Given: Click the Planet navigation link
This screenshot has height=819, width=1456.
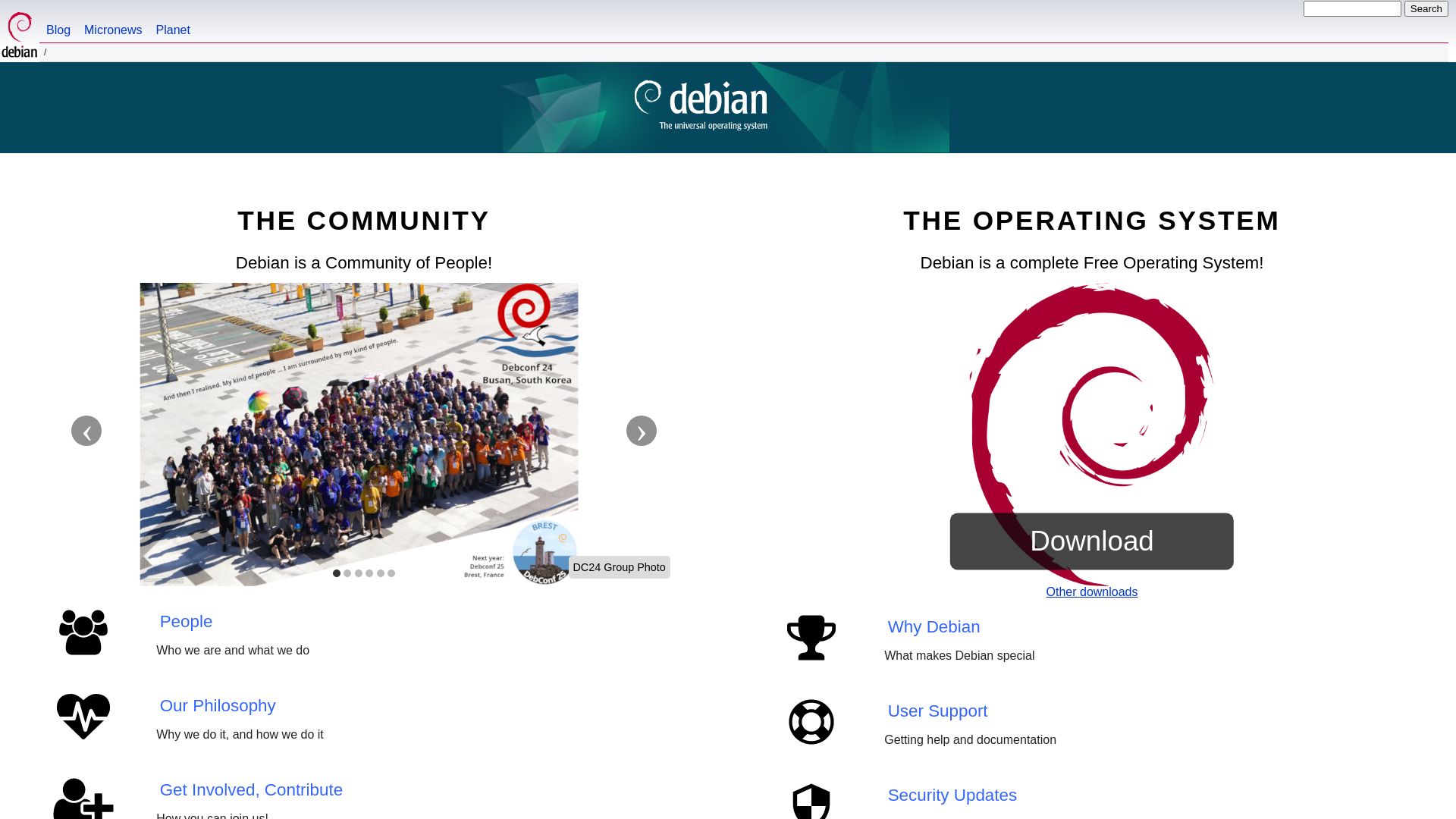Looking at the screenshot, I should (173, 29).
